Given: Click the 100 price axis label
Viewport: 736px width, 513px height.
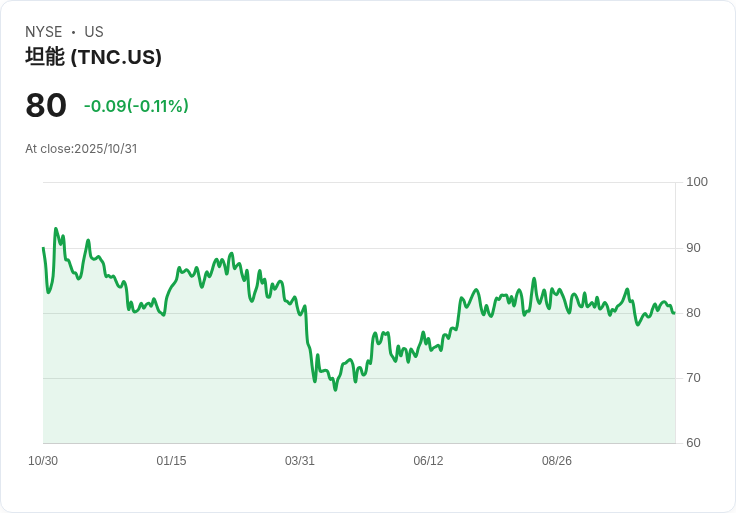Looking at the screenshot, I should (x=697, y=182).
